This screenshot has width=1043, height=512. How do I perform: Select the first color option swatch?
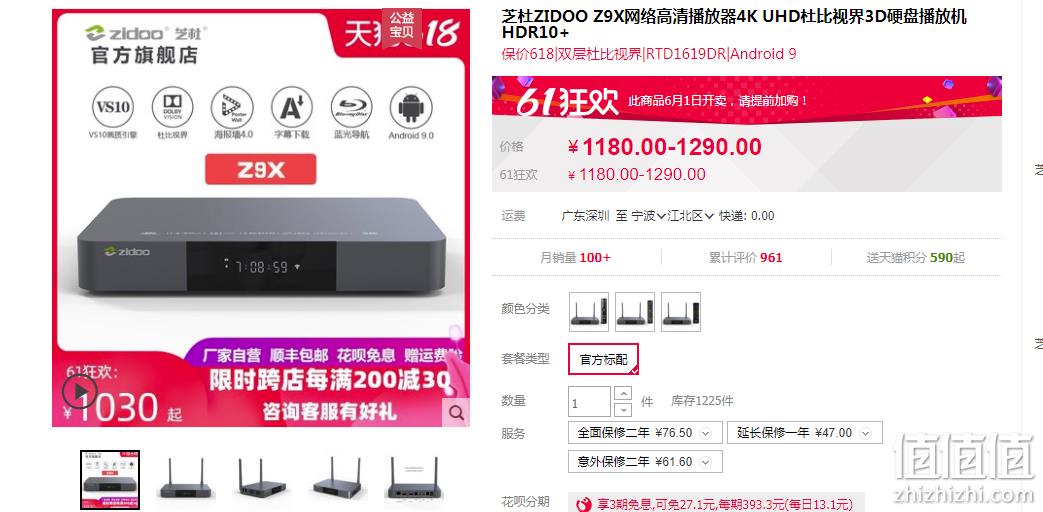pos(589,312)
